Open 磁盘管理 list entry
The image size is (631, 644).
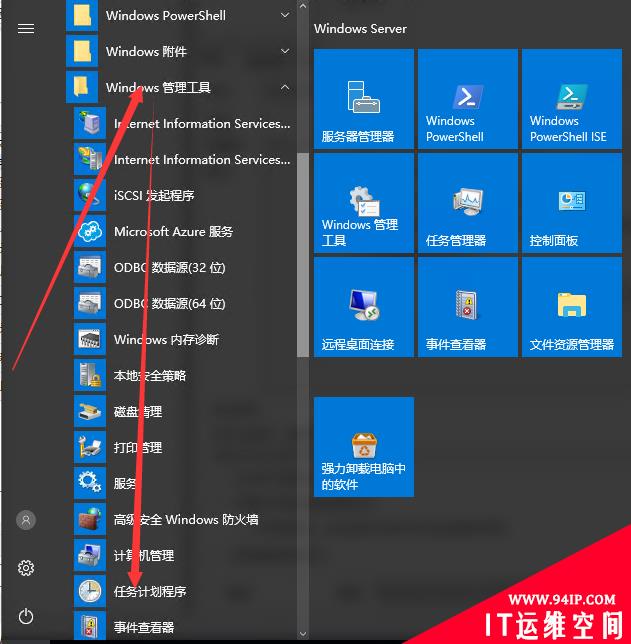pos(185,412)
